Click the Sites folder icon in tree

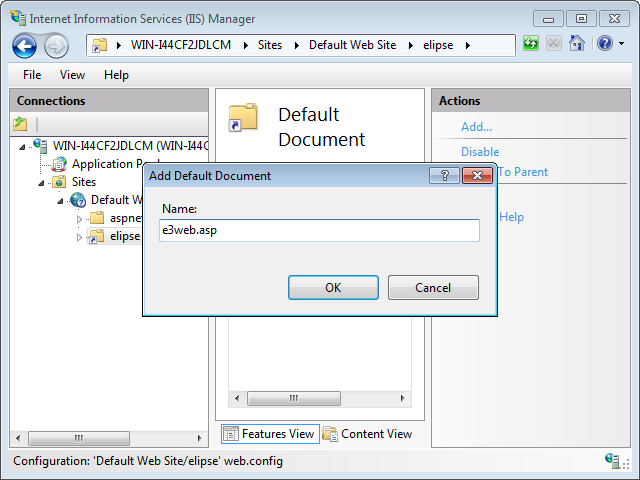pyautogui.click(x=59, y=182)
